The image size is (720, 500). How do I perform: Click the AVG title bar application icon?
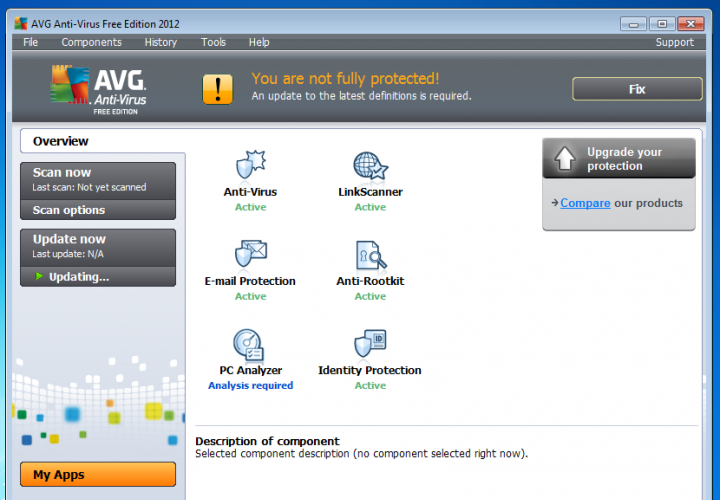tap(21, 23)
